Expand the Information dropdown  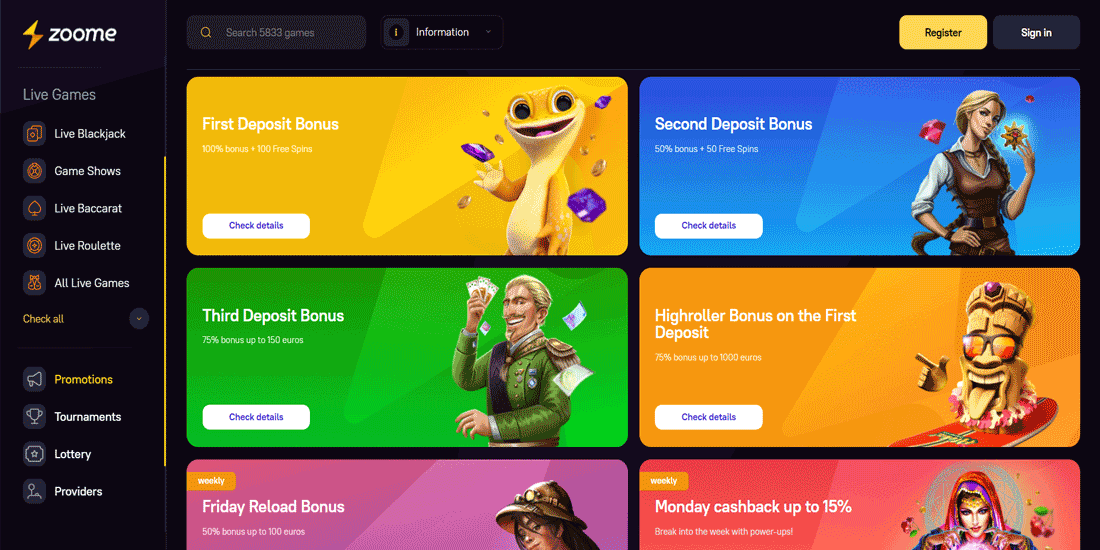(442, 32)
